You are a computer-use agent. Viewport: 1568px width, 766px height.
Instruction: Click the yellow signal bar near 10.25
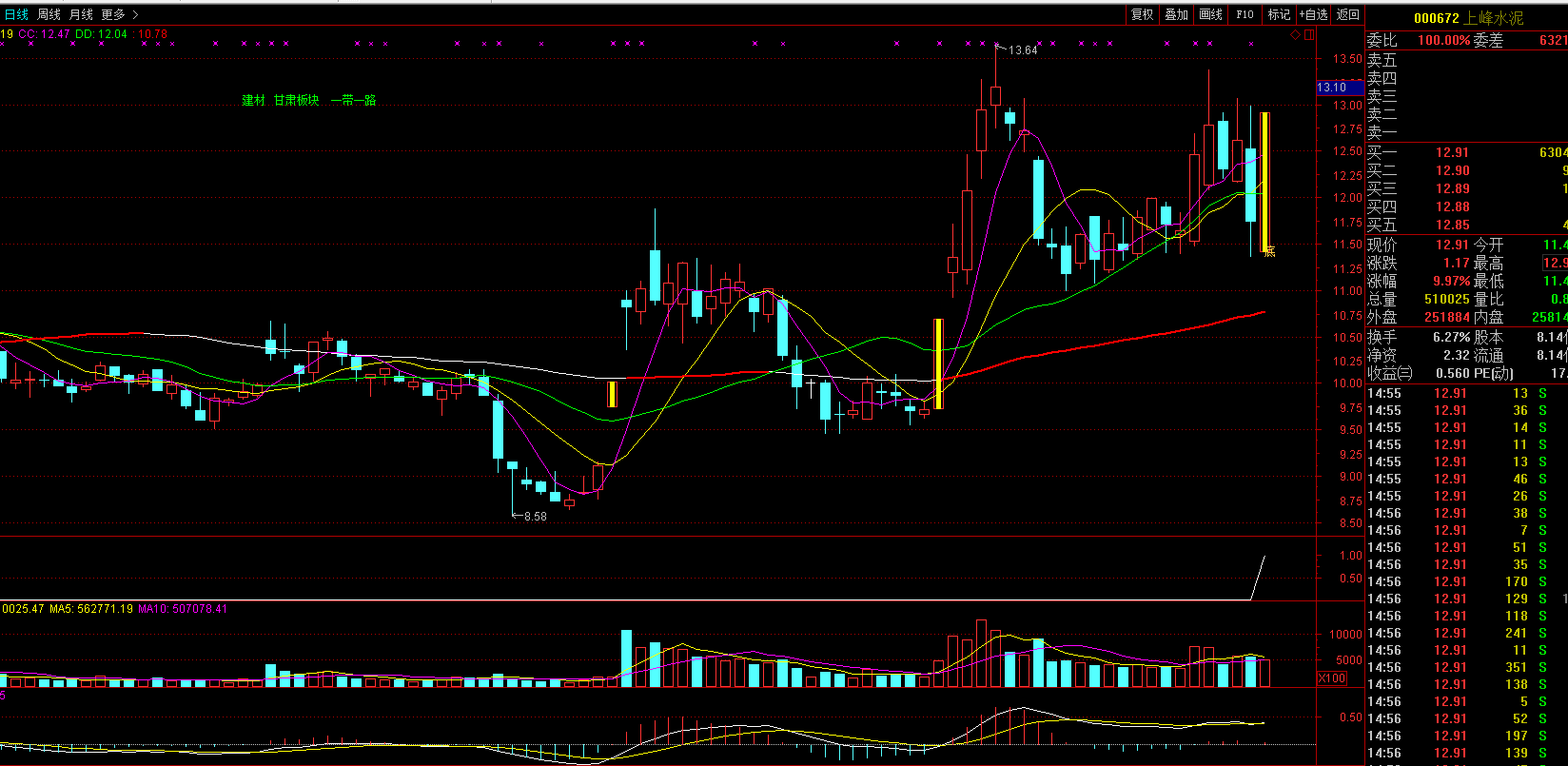[x=938, y=364]
